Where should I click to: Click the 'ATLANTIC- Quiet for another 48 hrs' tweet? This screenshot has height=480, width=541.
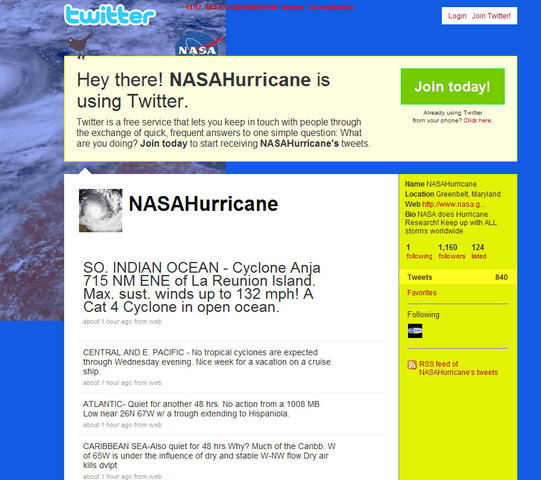[201, 409]
